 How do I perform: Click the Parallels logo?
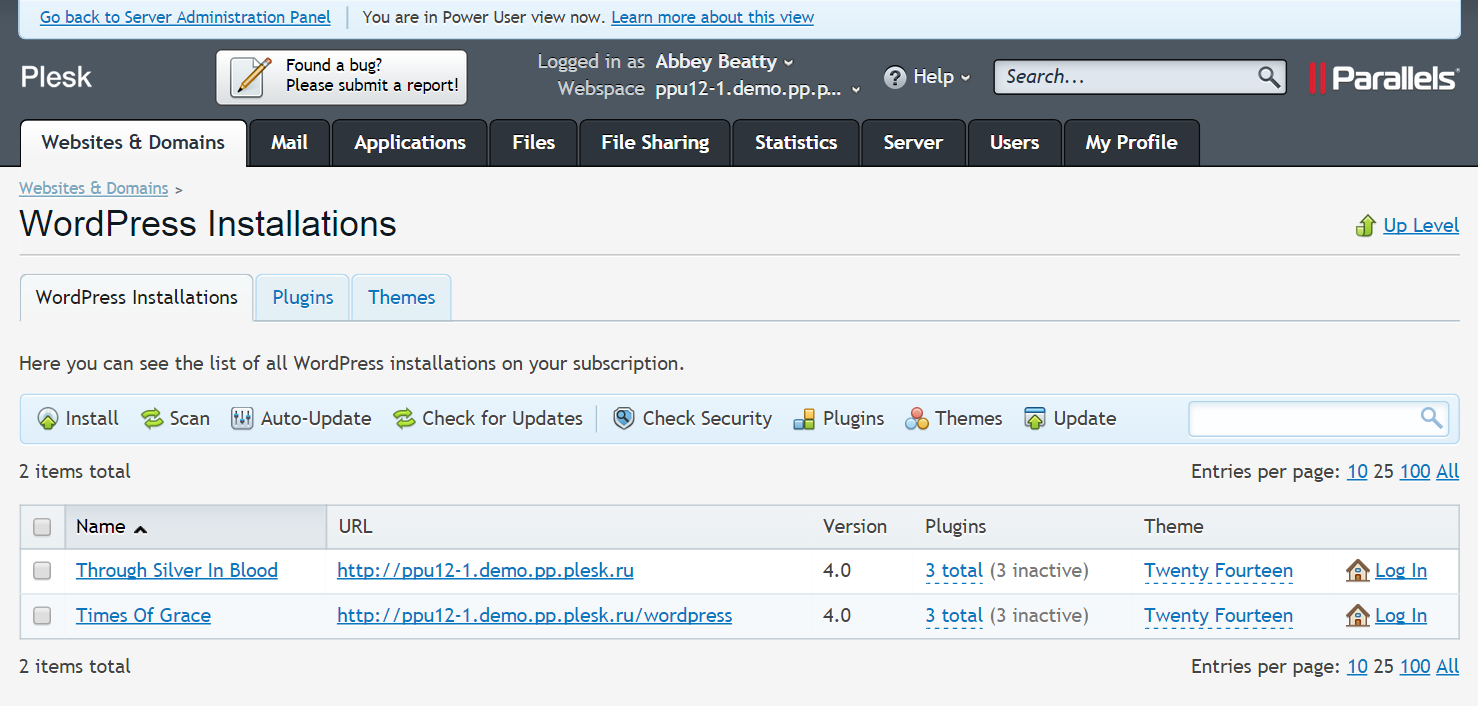(1384, 77)
